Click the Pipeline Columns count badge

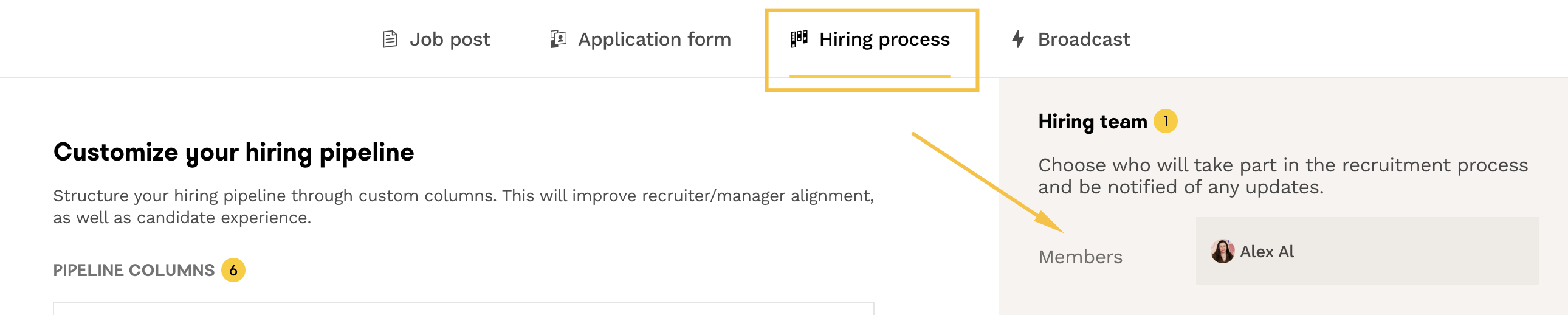[233, 271]
